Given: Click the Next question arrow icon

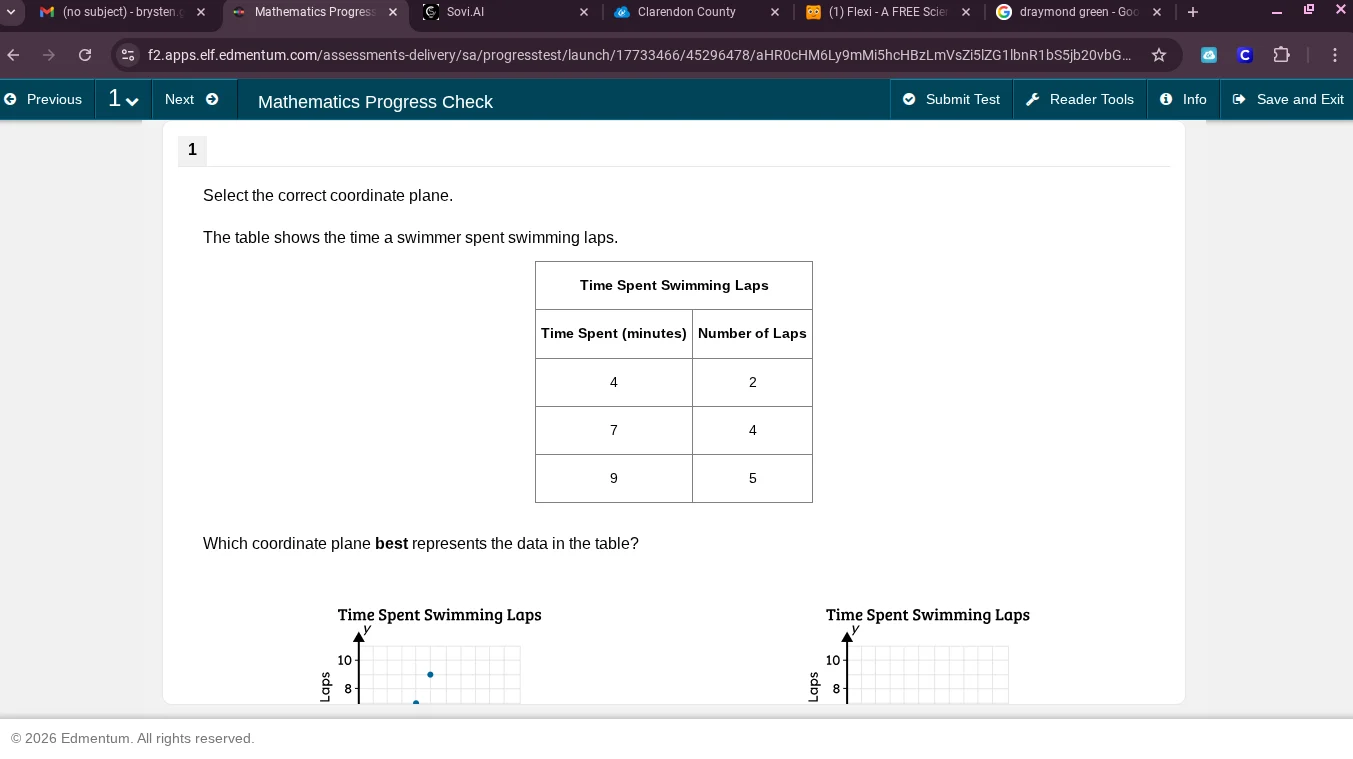Looking at the screenshot, I should coord(210,99).
